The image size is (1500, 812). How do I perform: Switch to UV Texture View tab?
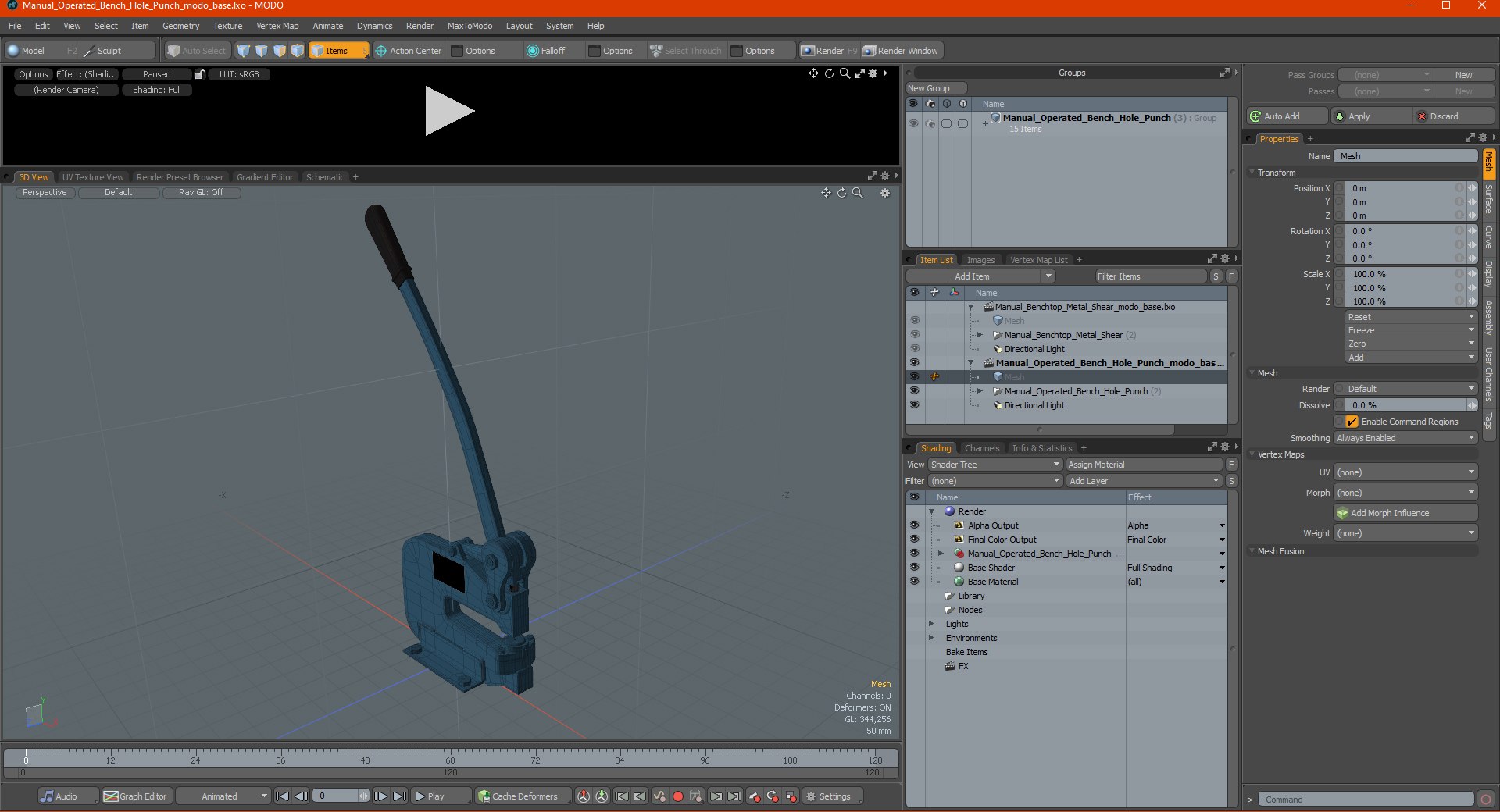(x=93, y=177)
